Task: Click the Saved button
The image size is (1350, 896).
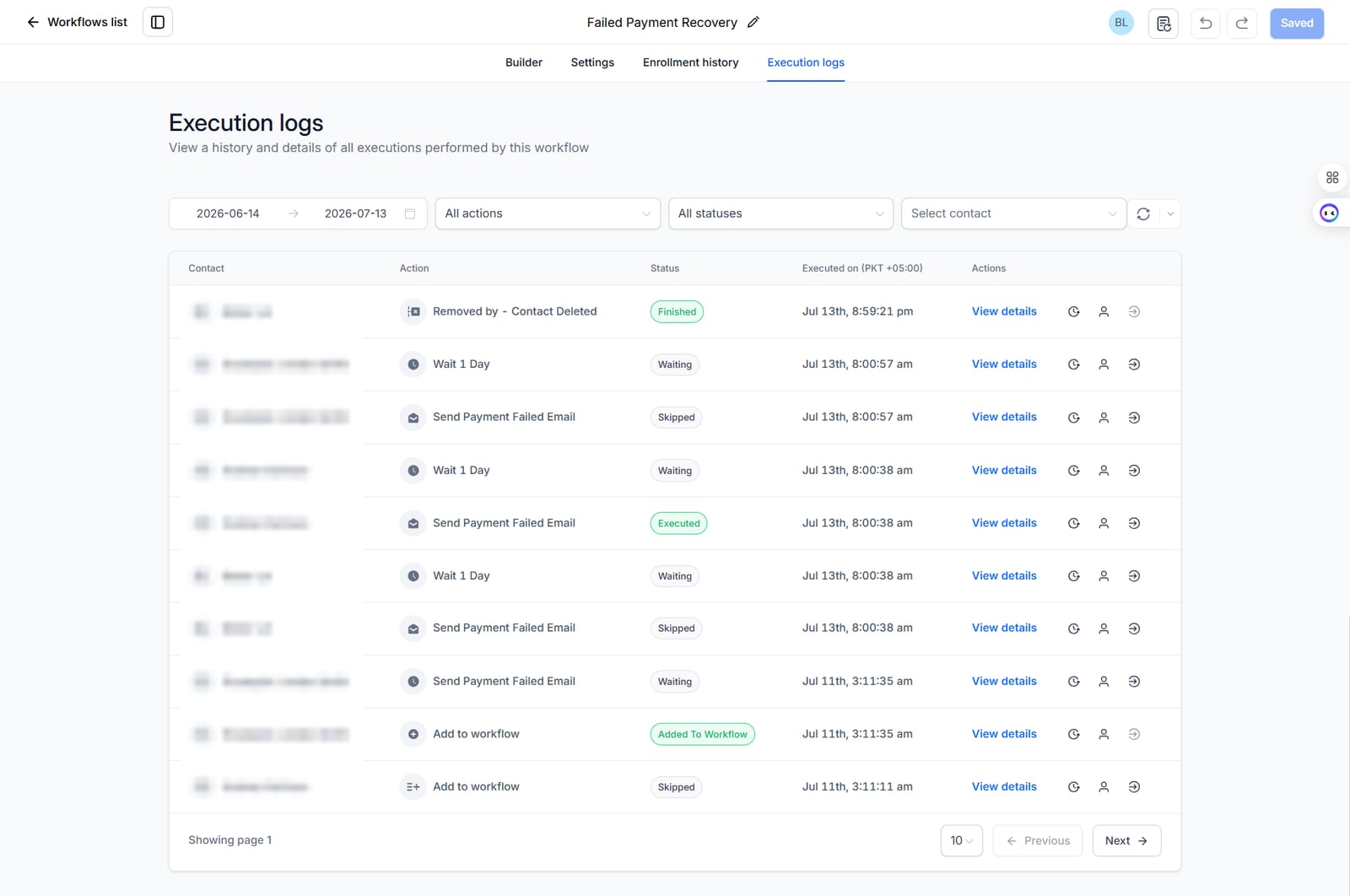Action: [x=1297, y=24]
